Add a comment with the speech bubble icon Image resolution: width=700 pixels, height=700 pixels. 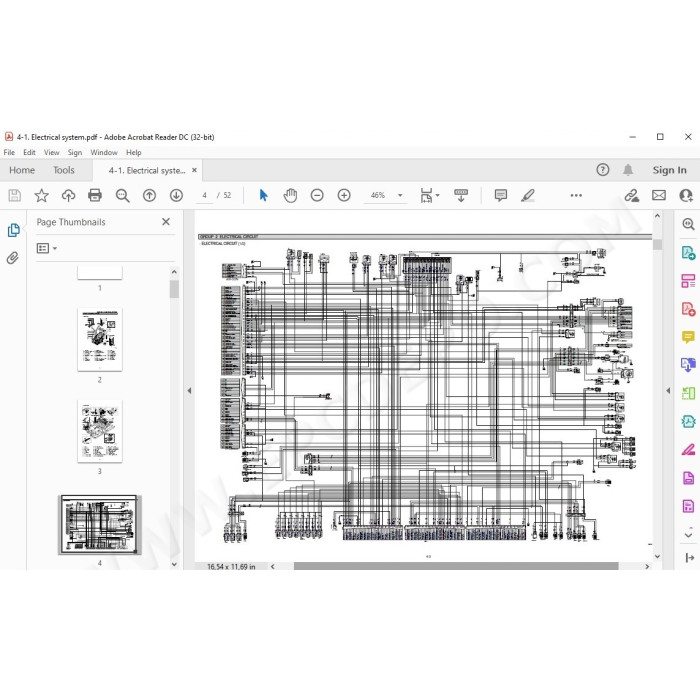(x=501, y=196)
